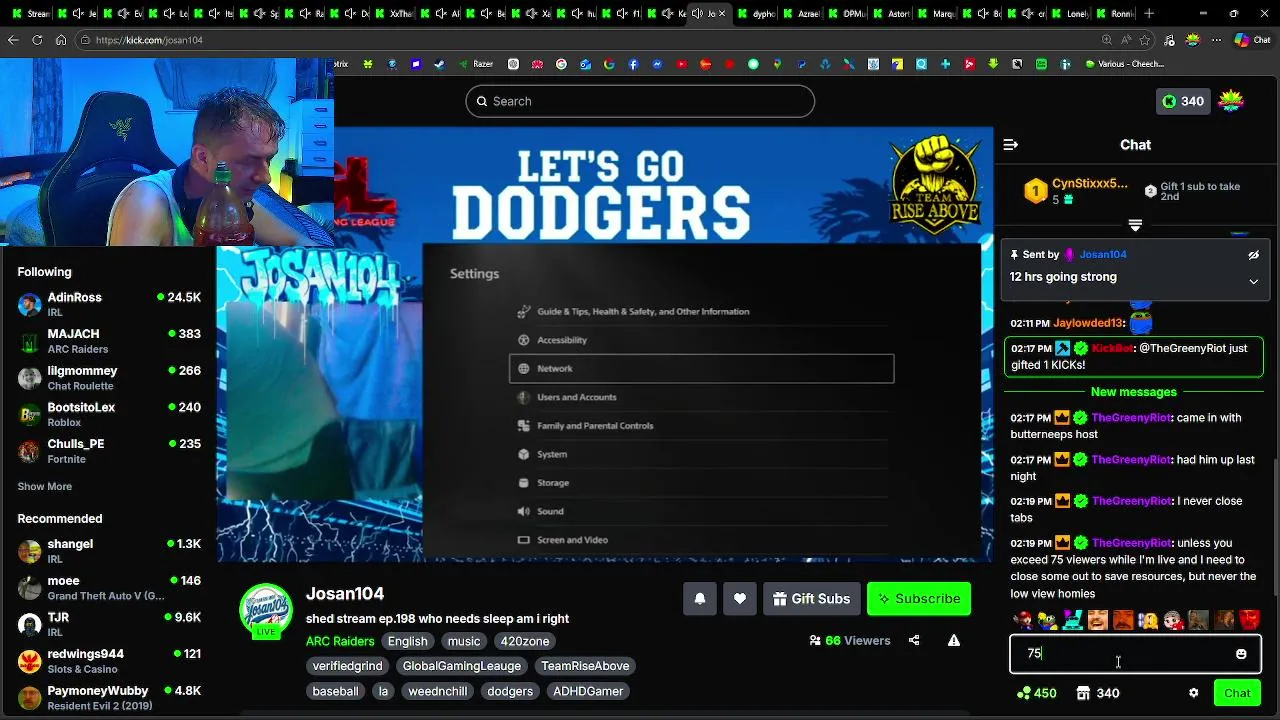This screenshot has width=1280, height=720.
Task: Open TJR recommended channel
Action: click(x=109, y=624)
